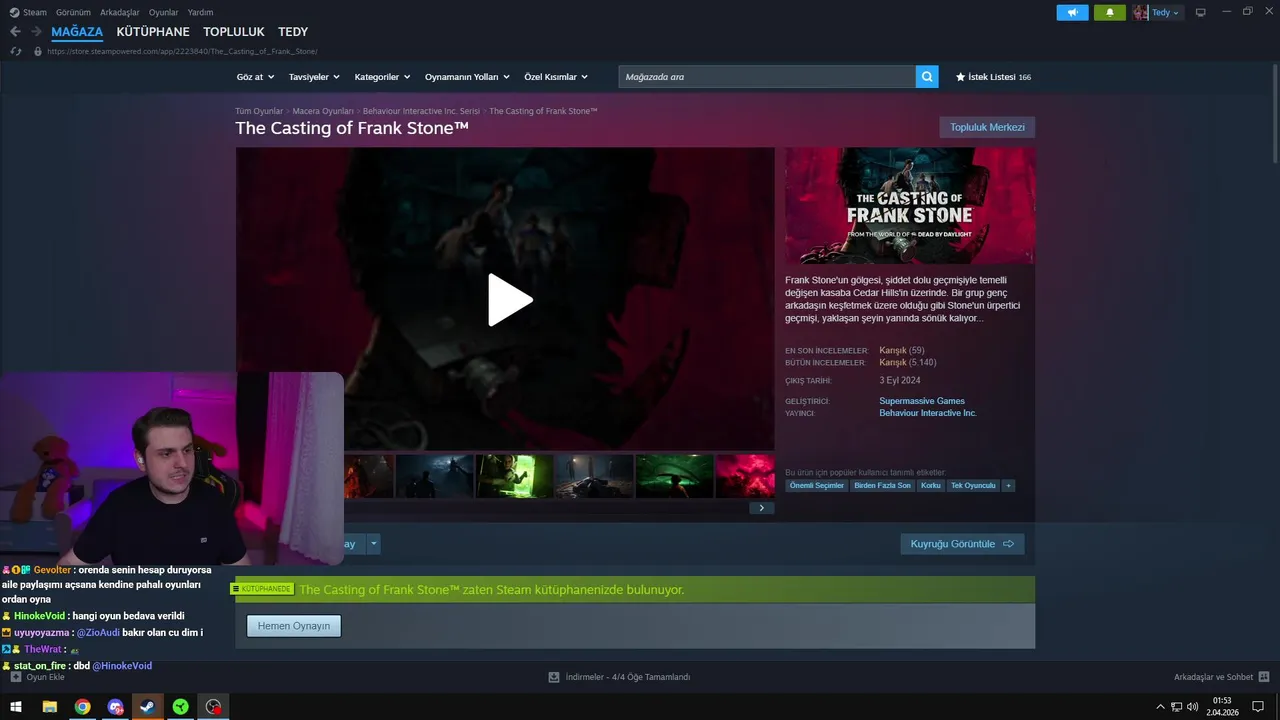
Task: Open the Windows action center icon
Action: 1256,706
